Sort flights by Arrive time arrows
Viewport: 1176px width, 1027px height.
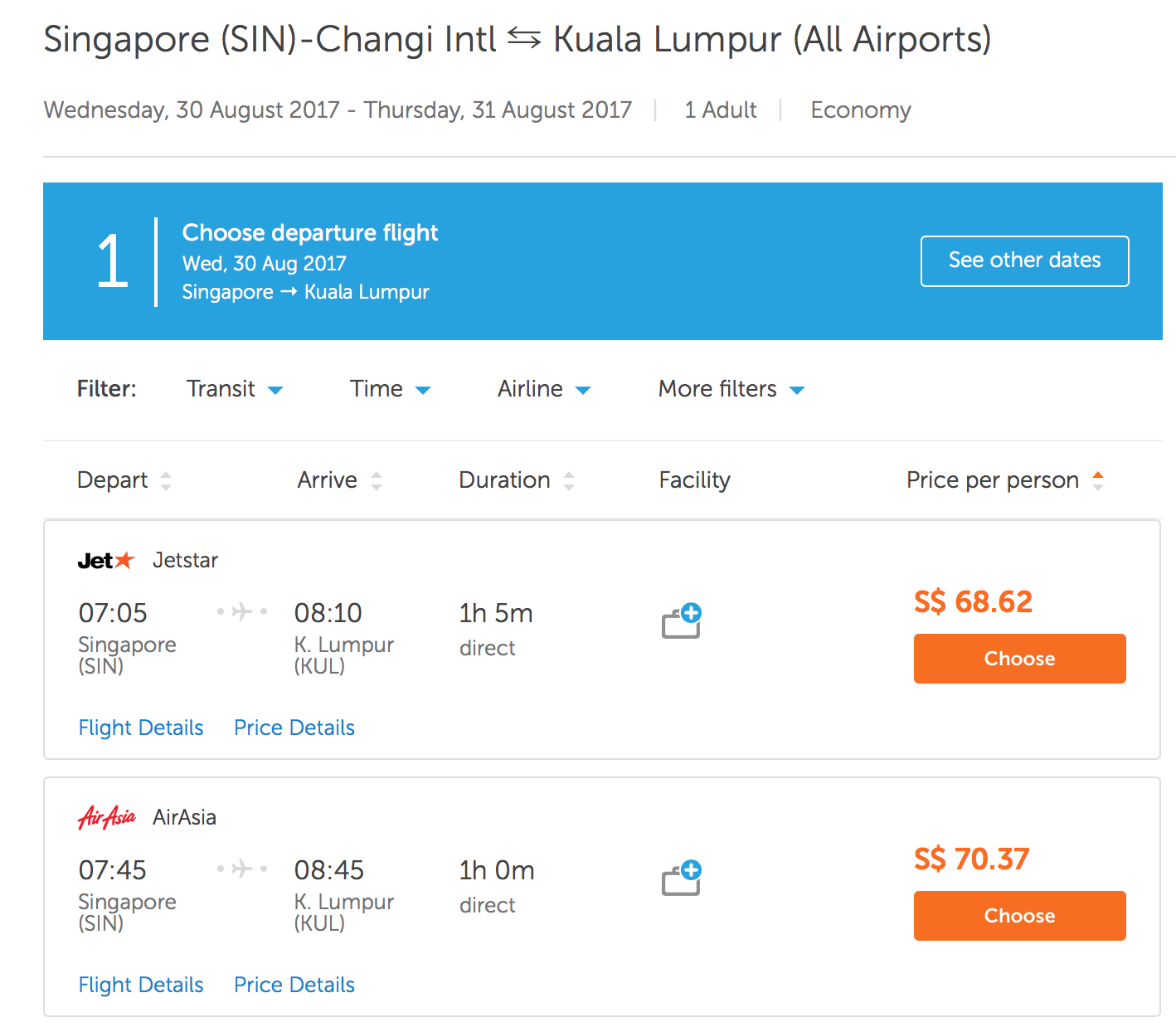click(x=377, y=480)
